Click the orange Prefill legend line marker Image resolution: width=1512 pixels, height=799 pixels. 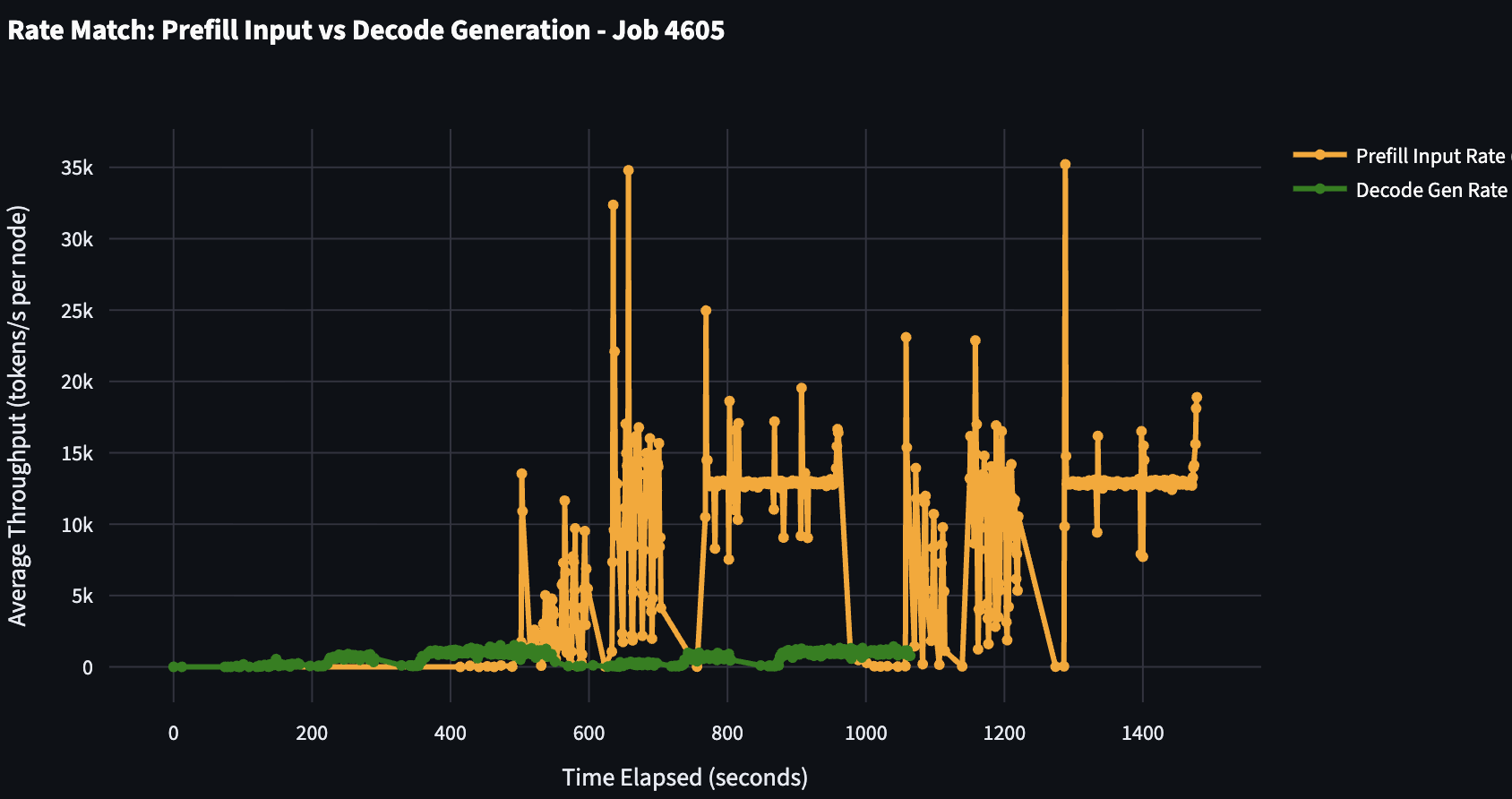[1319, 155]
